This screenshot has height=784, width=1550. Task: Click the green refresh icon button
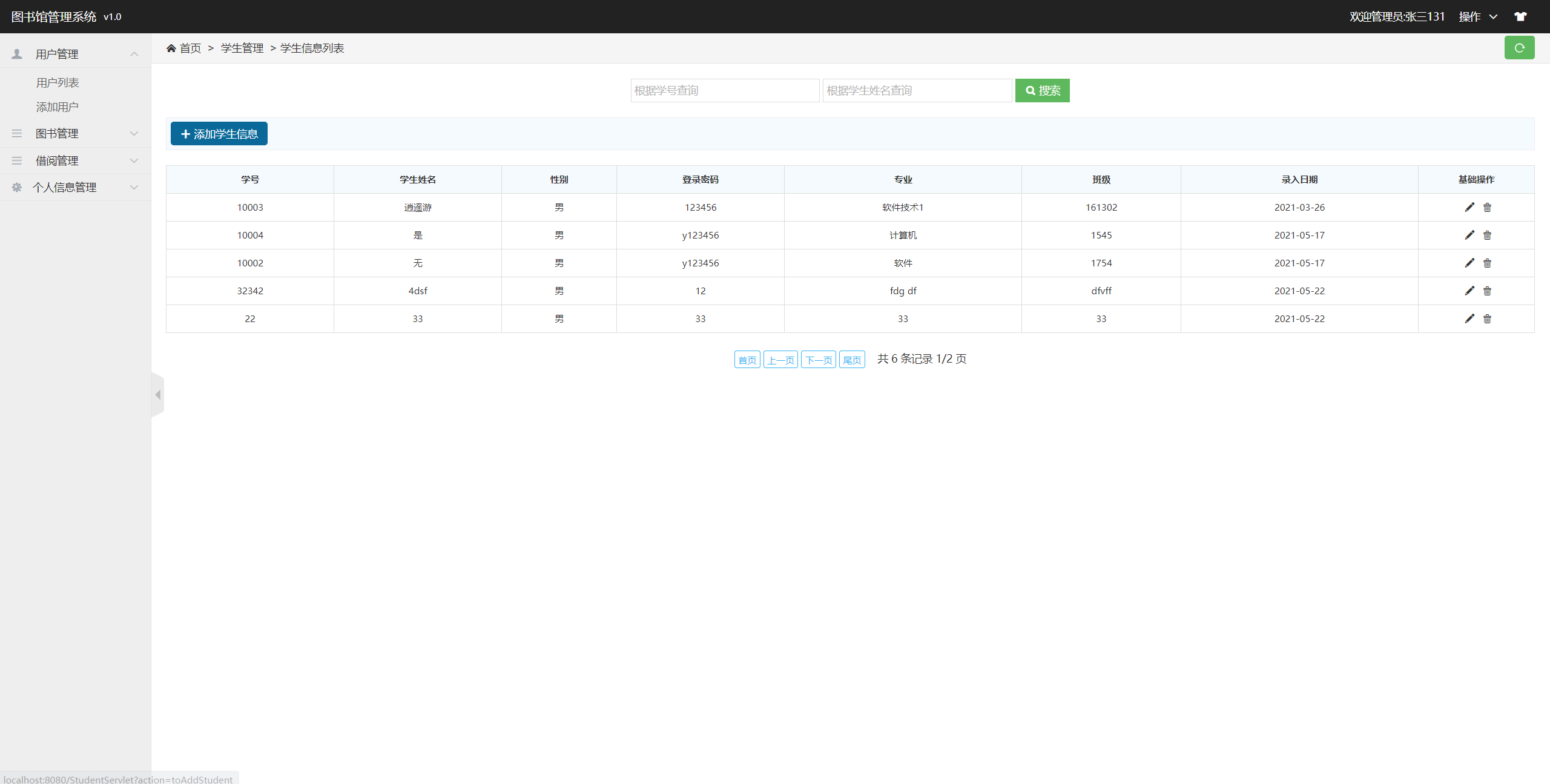tap(1519, 48)
